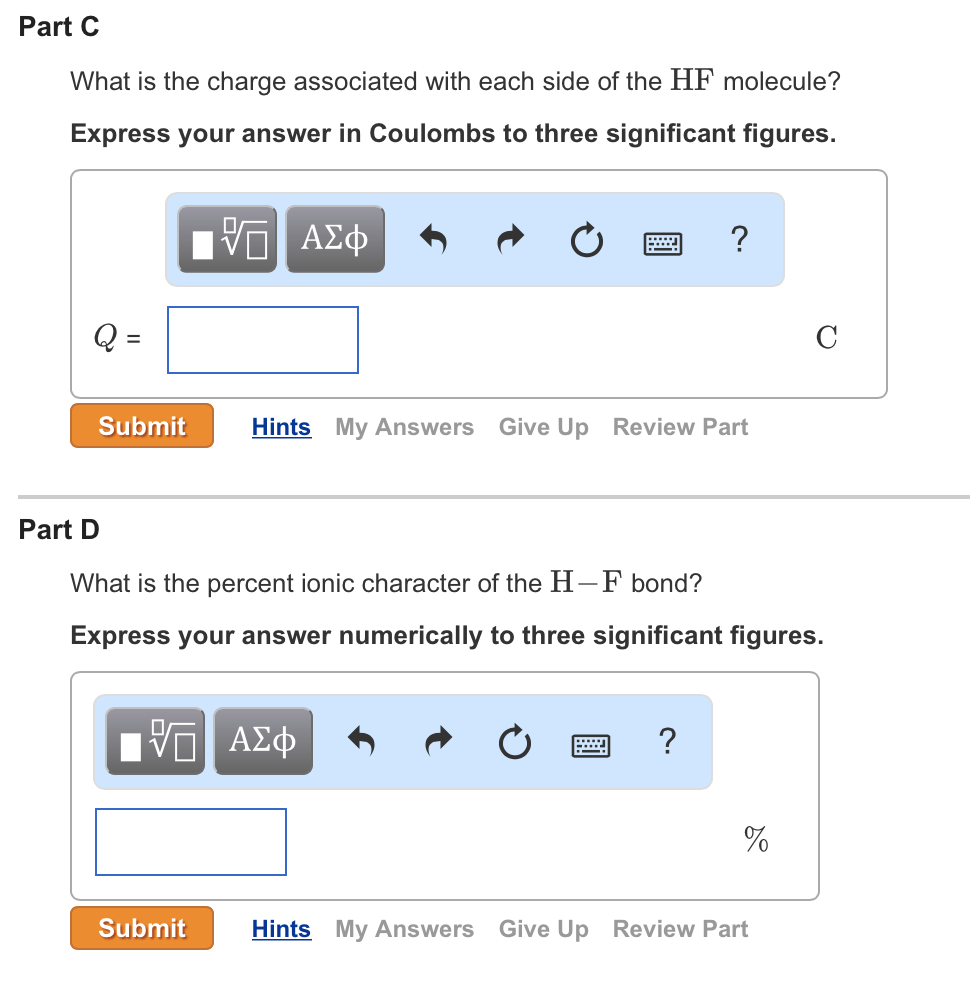Submit the Part D answer

tap(142, 929)
